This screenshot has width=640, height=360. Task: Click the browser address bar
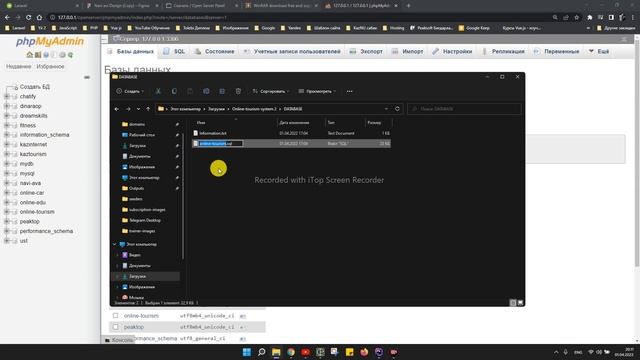point(300,18)
